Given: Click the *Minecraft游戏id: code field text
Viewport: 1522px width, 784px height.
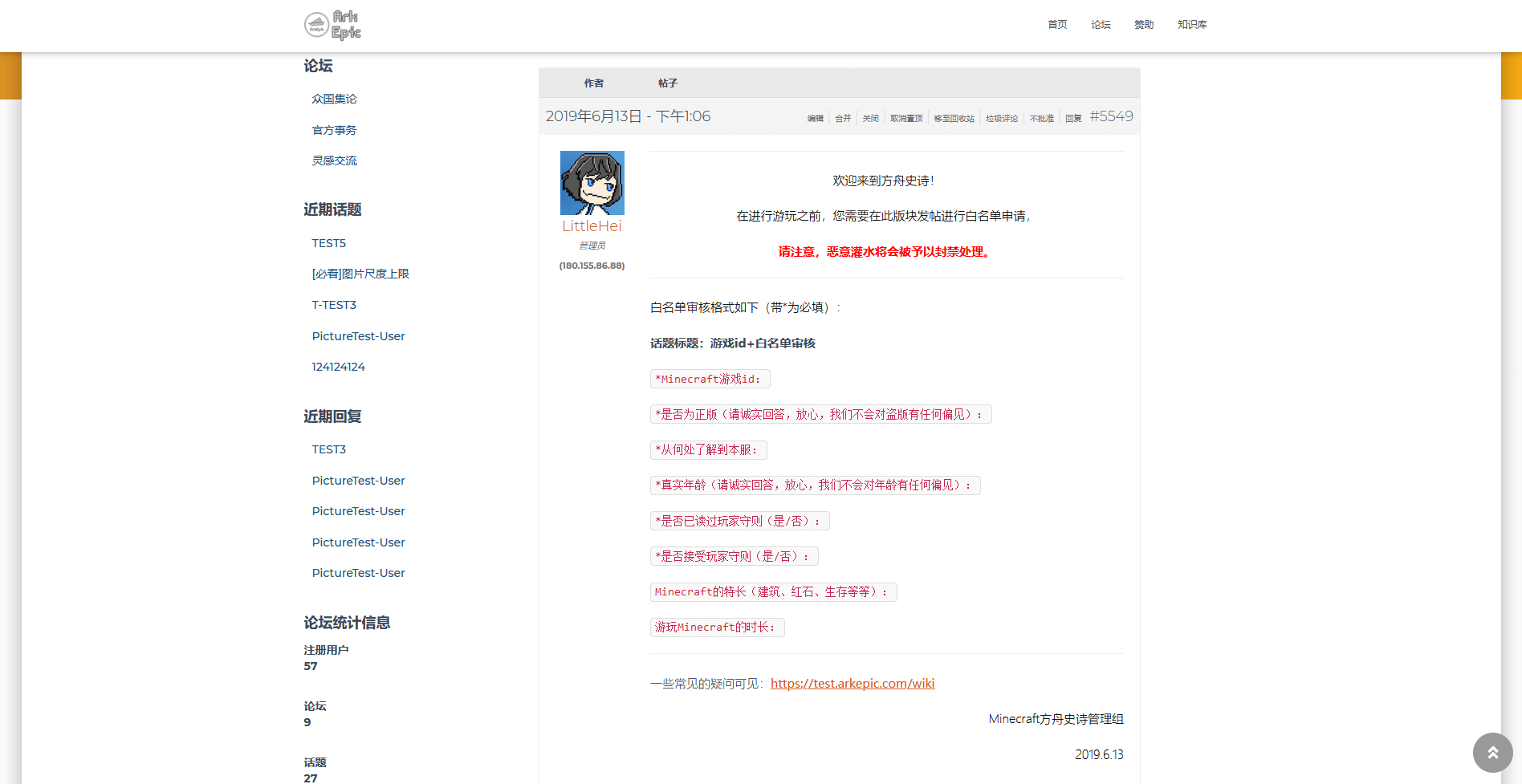Looking at the screenshot, I should coord(710,379).
